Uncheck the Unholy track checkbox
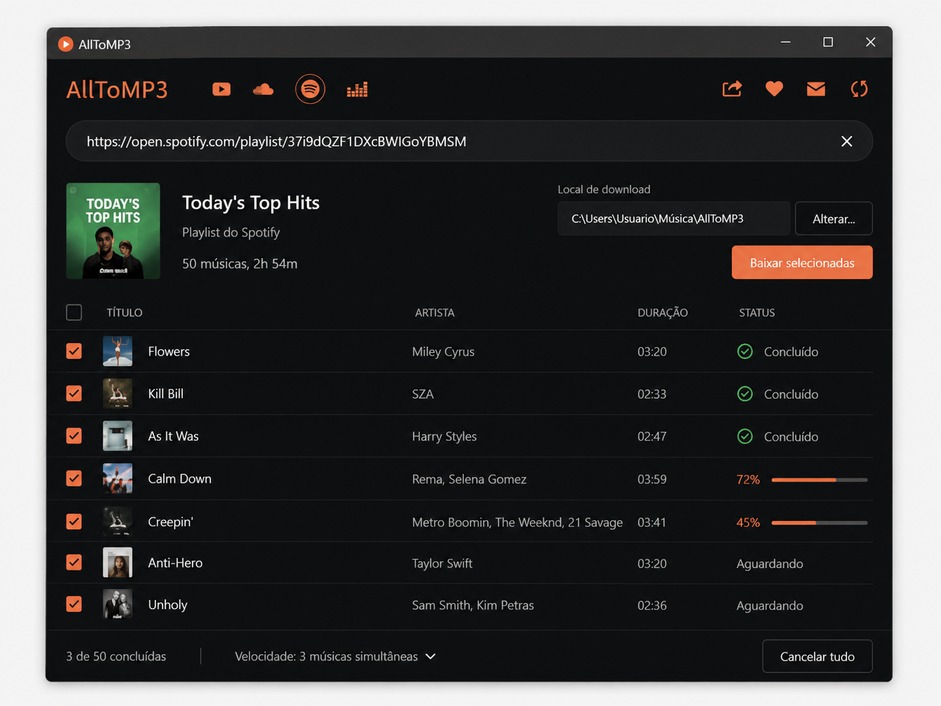Viewport: 941px width, 706px height. coord(74,604)
